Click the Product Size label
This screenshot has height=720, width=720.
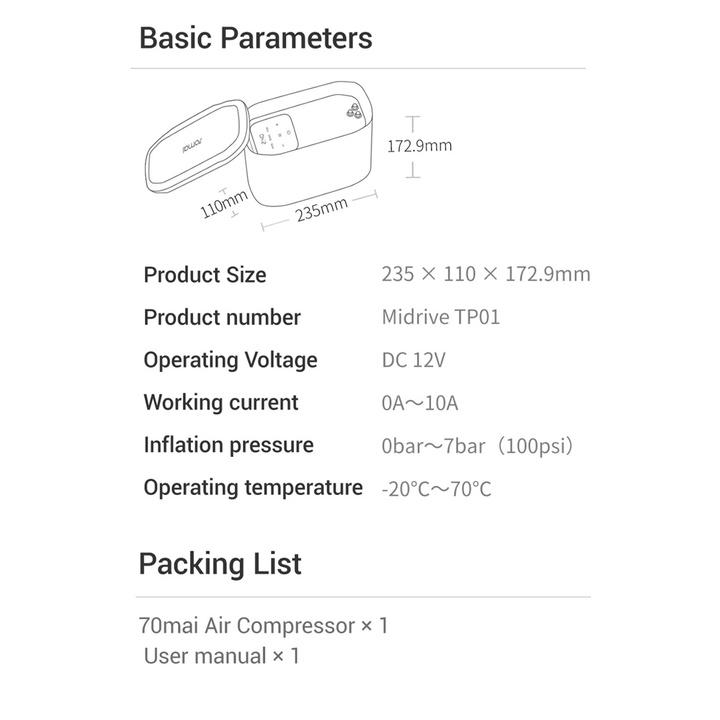205,275
